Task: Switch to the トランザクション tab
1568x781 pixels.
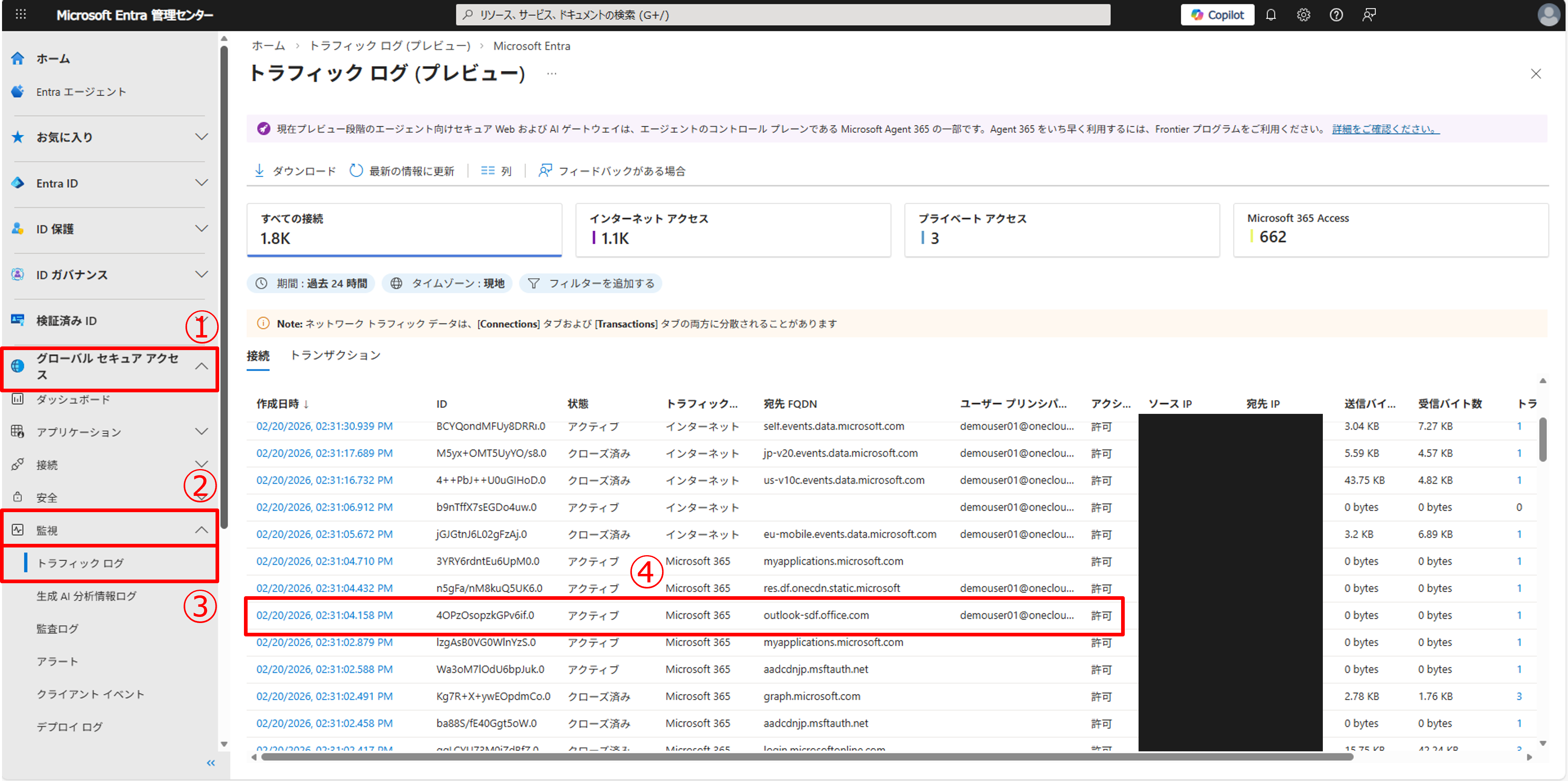Action: [x=335, y=355]
